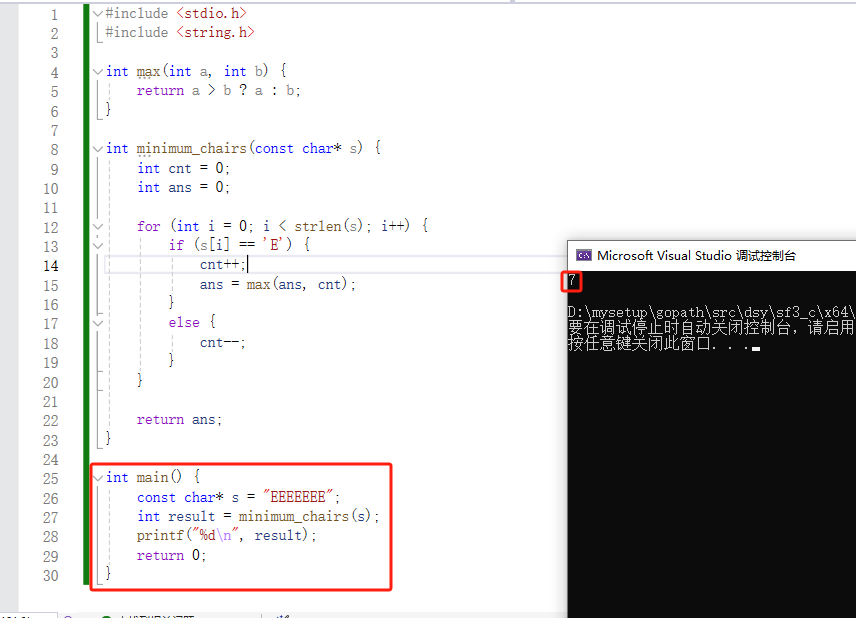Click the else keyword on line 17
856x618 pixels.
184,323
